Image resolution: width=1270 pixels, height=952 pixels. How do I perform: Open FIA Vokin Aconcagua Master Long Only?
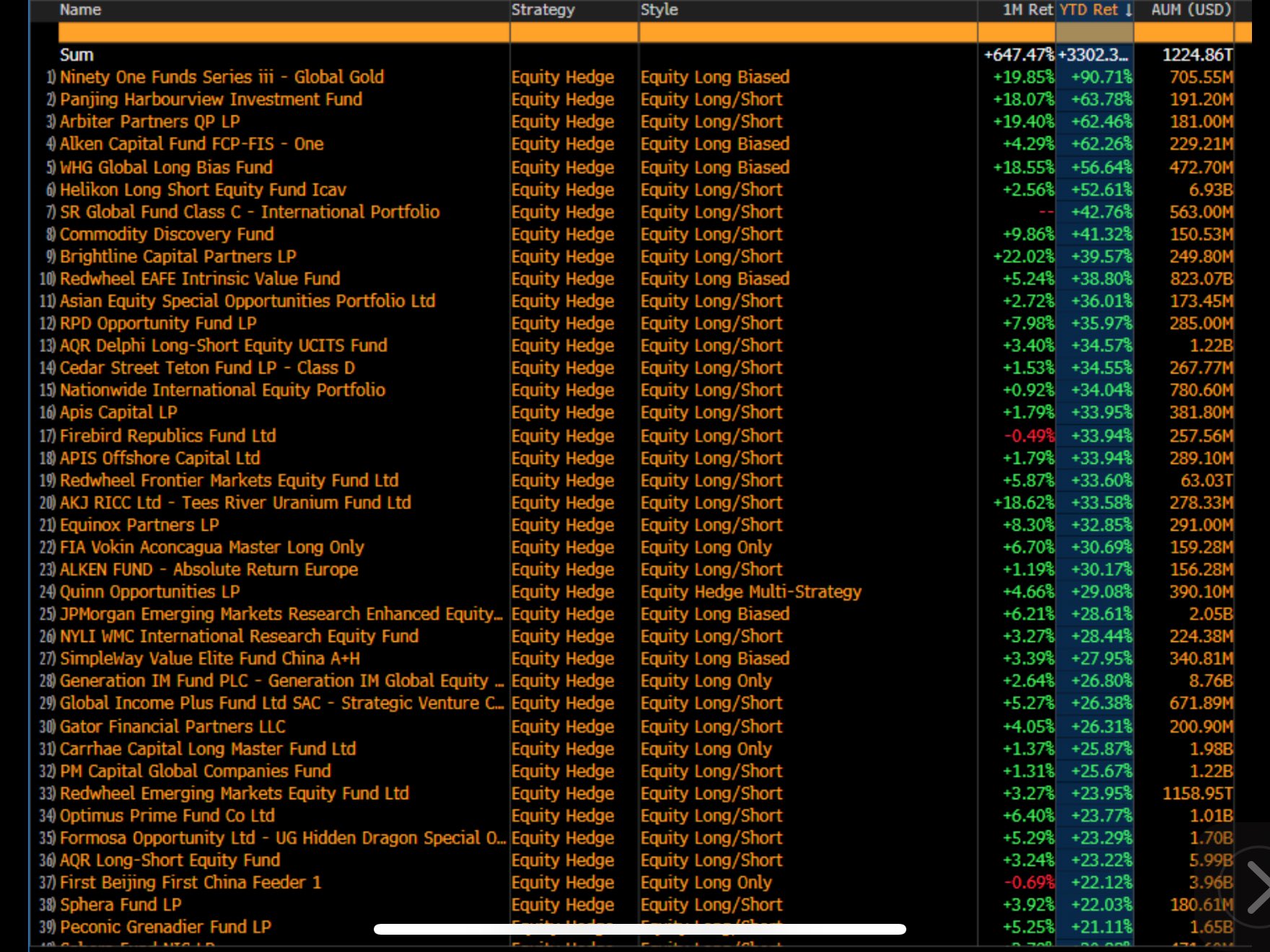click(212, 548)
